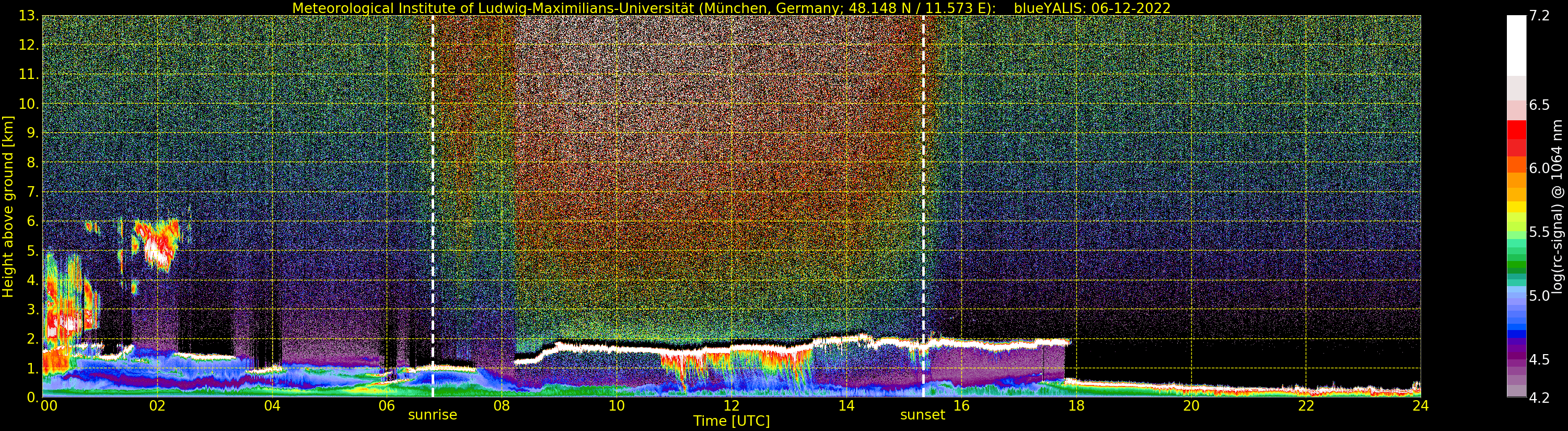The height and width of the screenshot is (431, 1568).
Task: Click the height axis label '9.'
Action: click(33, 133)
